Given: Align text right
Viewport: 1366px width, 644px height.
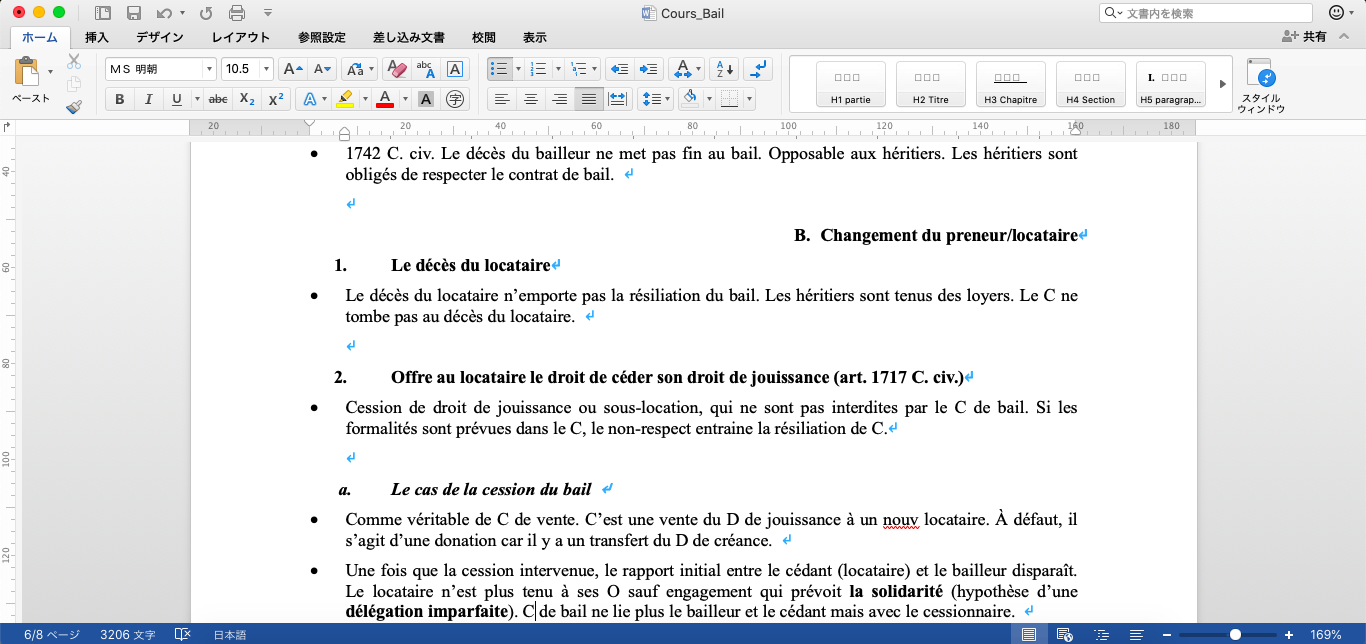Looking at the screenshot, I should click(x=560, y=99).
